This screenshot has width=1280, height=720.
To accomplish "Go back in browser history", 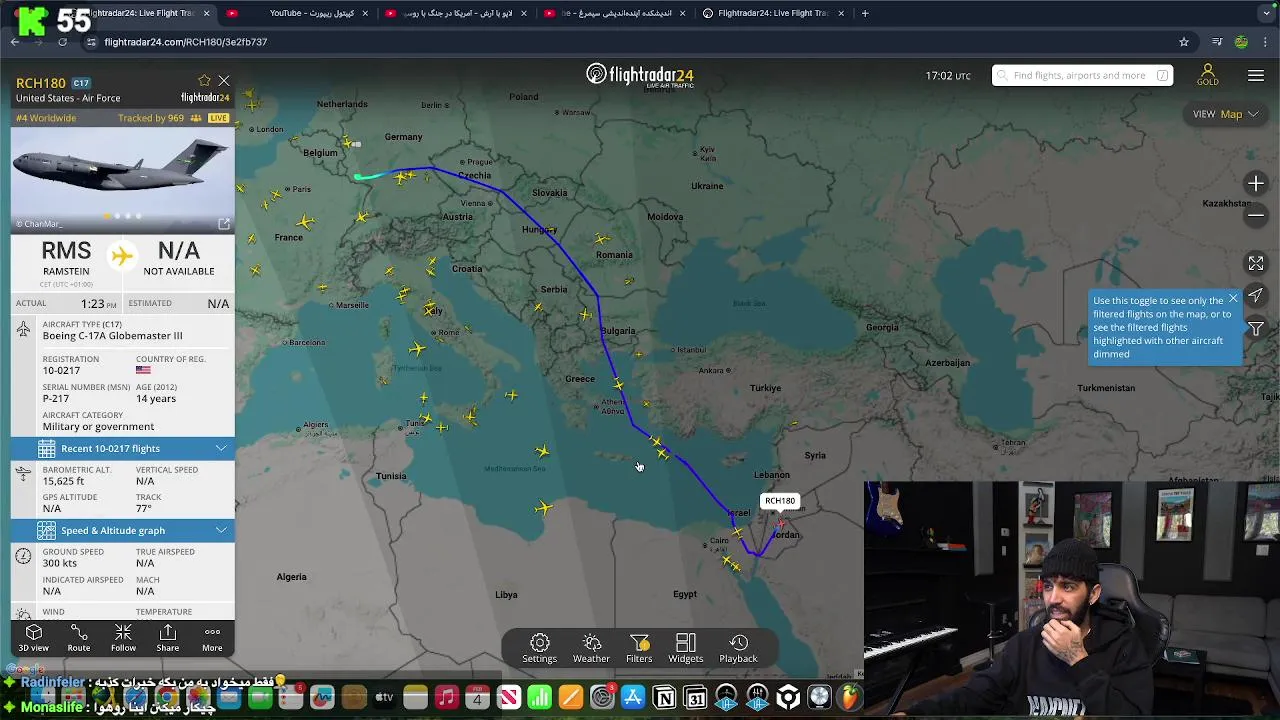I will coord(15,42).
